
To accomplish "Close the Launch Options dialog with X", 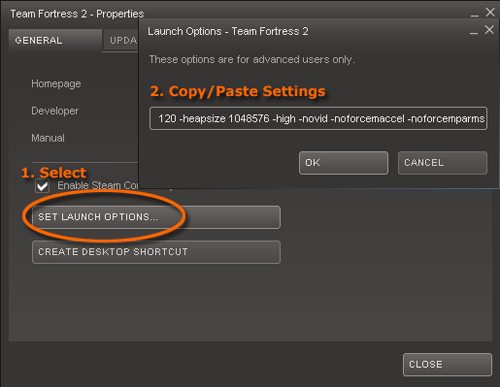I will tap(489, 30).
